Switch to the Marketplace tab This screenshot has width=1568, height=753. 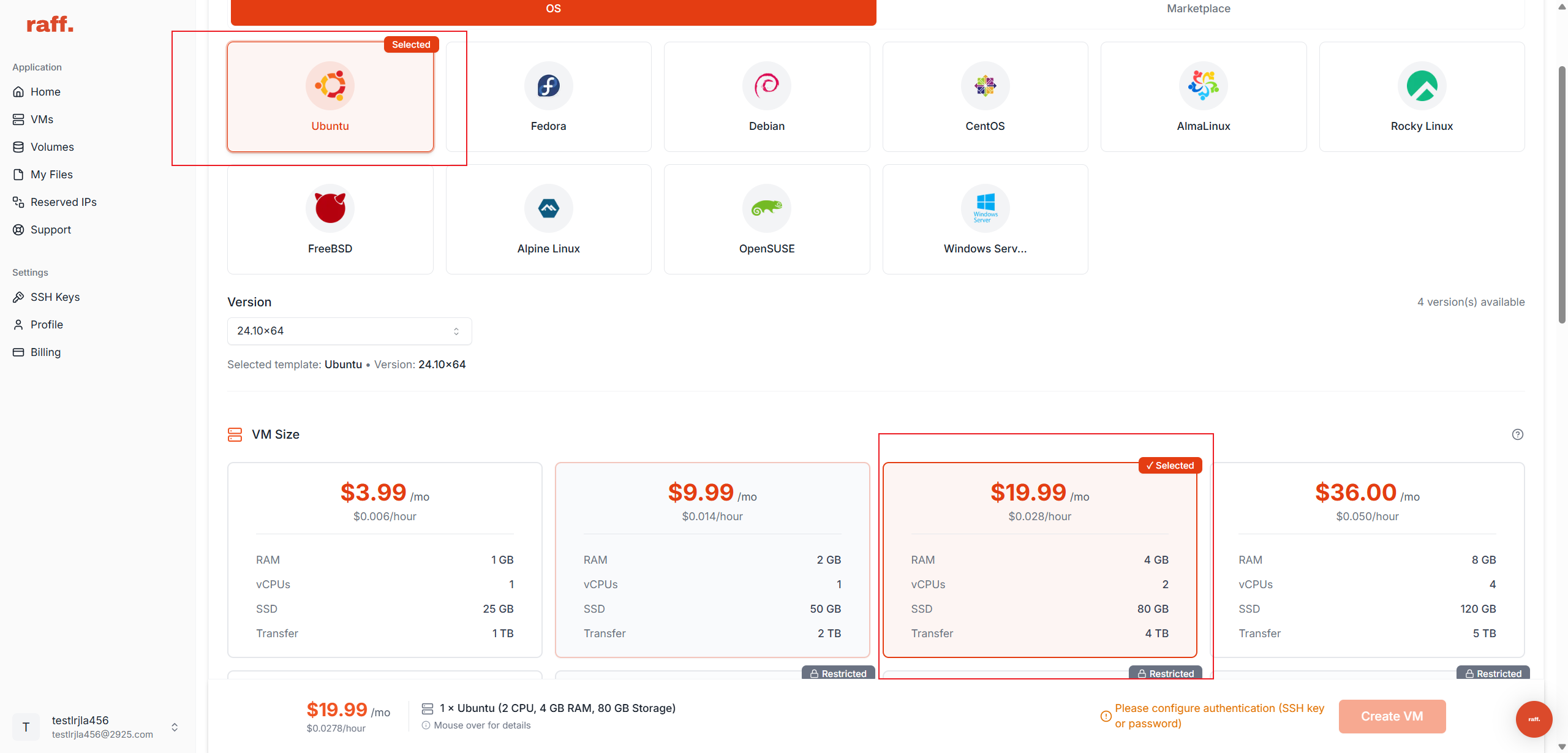pyautogui.click(x=1199, y=9)
